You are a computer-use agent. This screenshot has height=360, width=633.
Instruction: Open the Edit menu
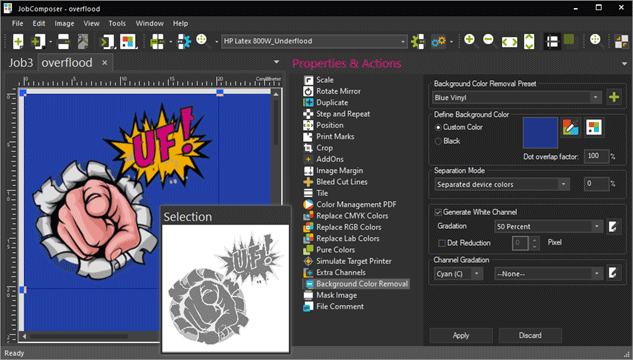pos(39,23)
